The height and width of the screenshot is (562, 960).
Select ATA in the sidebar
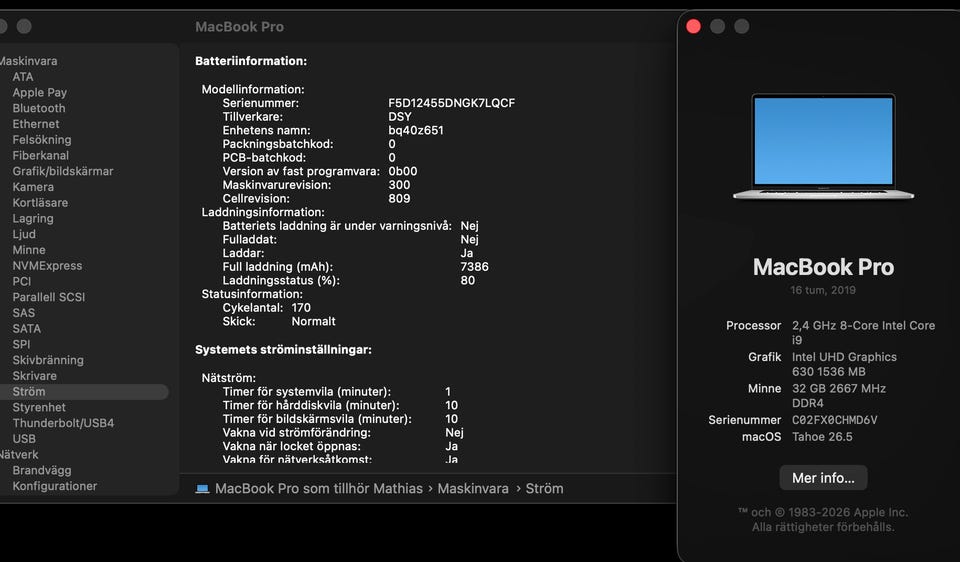pyautogui.click(x=23, y=77)
